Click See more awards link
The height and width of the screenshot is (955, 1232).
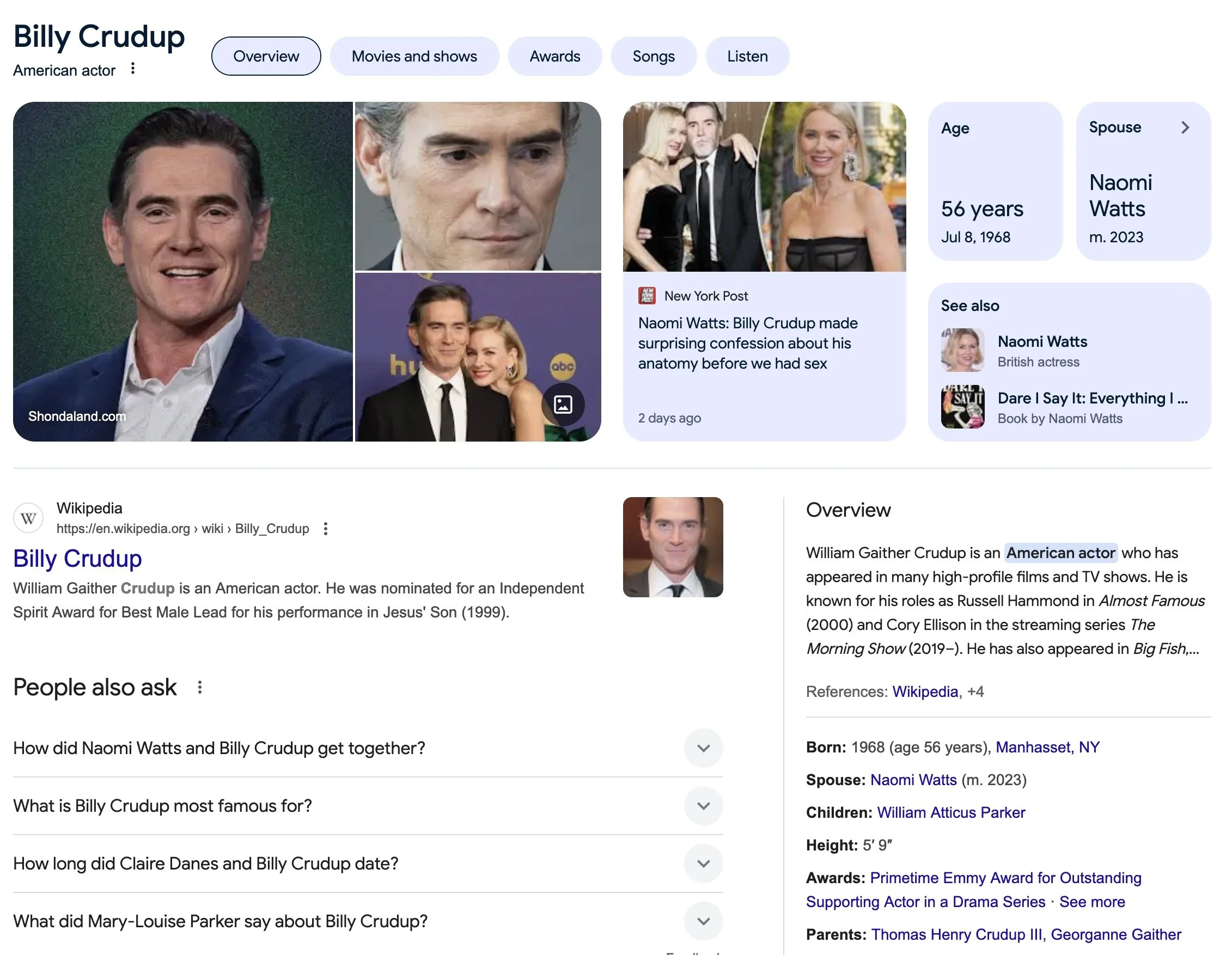[1091, 902]
